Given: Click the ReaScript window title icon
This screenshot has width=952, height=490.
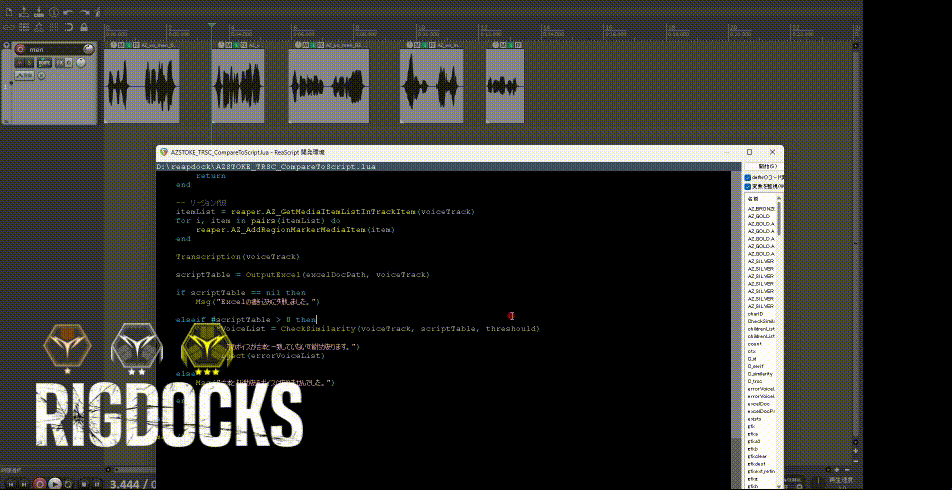Looking at the screenshot, I should (163, 152).
